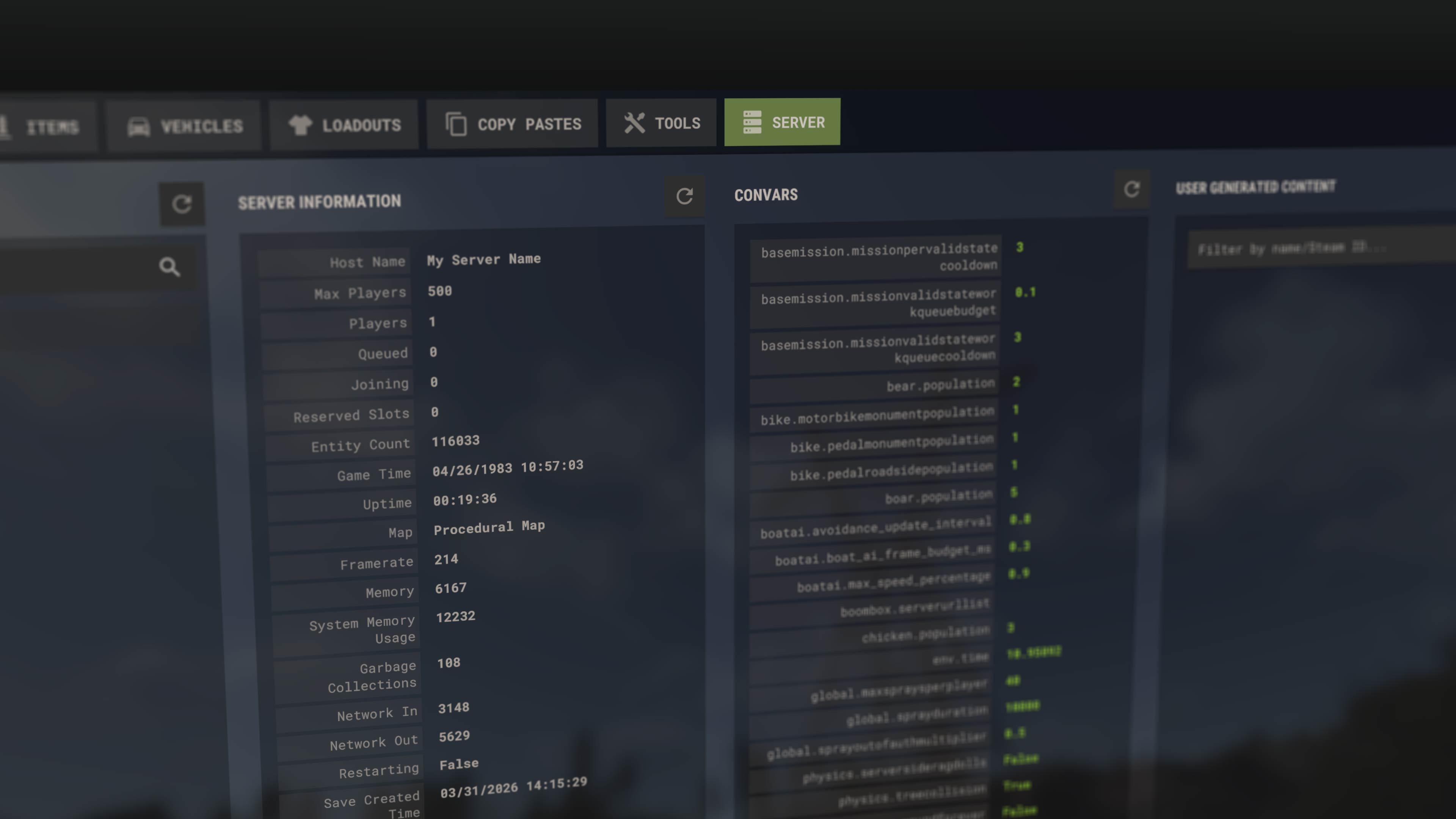Edit the bear.population convar value
Screen dimensions: 1456x819
tap(1016, 382)
